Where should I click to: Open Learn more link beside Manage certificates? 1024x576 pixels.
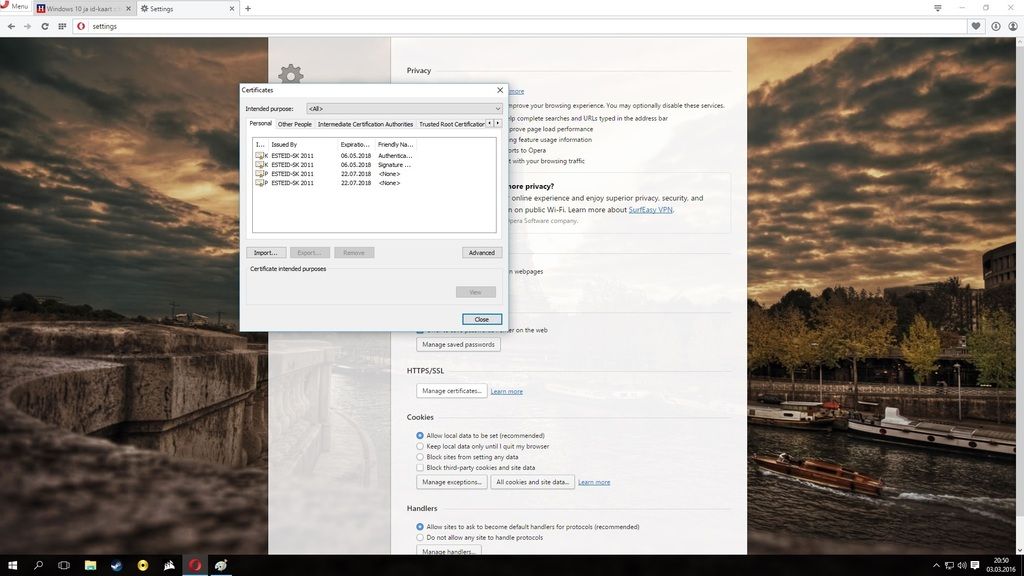point(507,391)
